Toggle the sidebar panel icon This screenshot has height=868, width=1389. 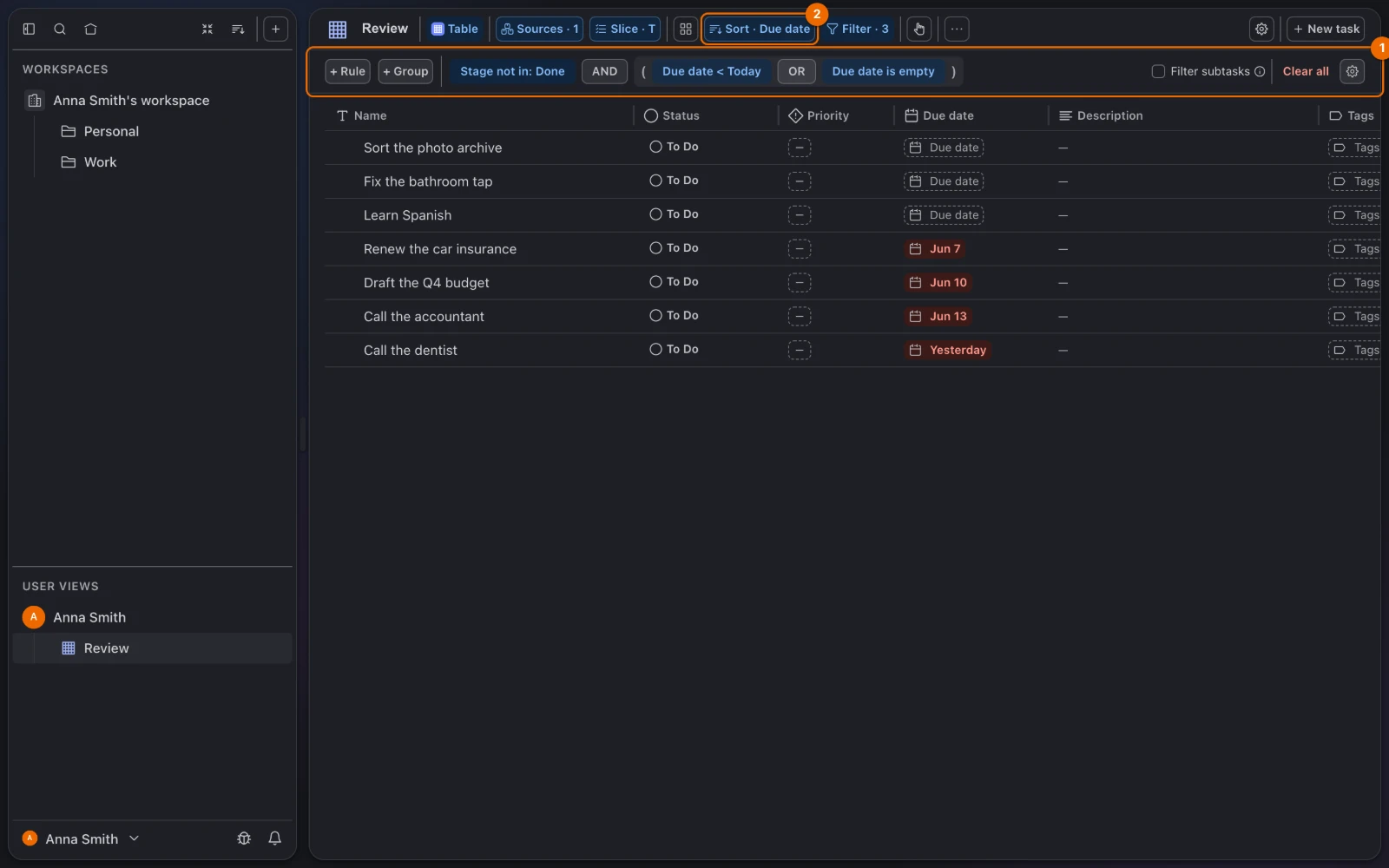(x=29, y=29)
